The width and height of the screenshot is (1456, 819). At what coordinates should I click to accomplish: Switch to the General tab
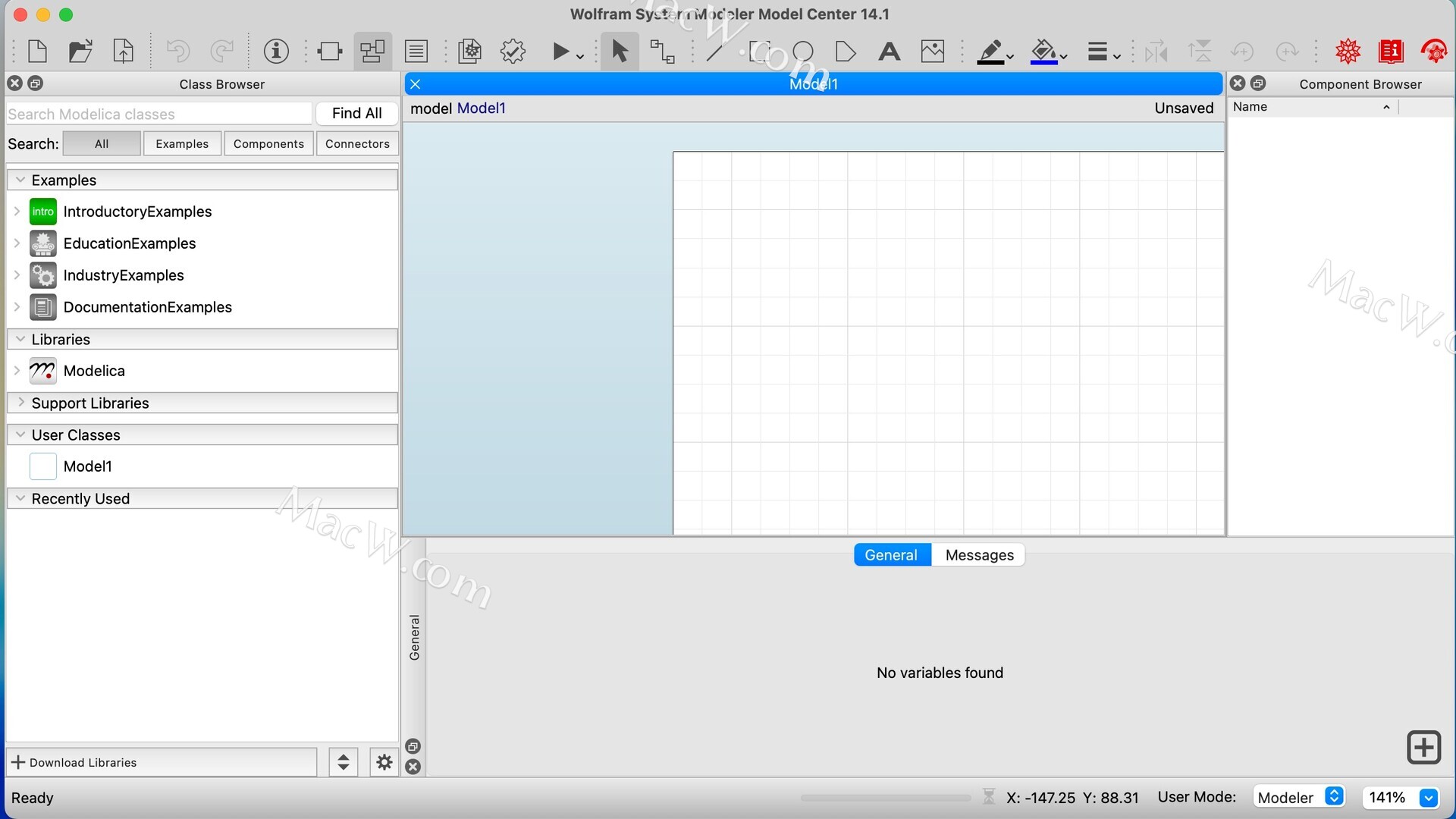[892, 555]
